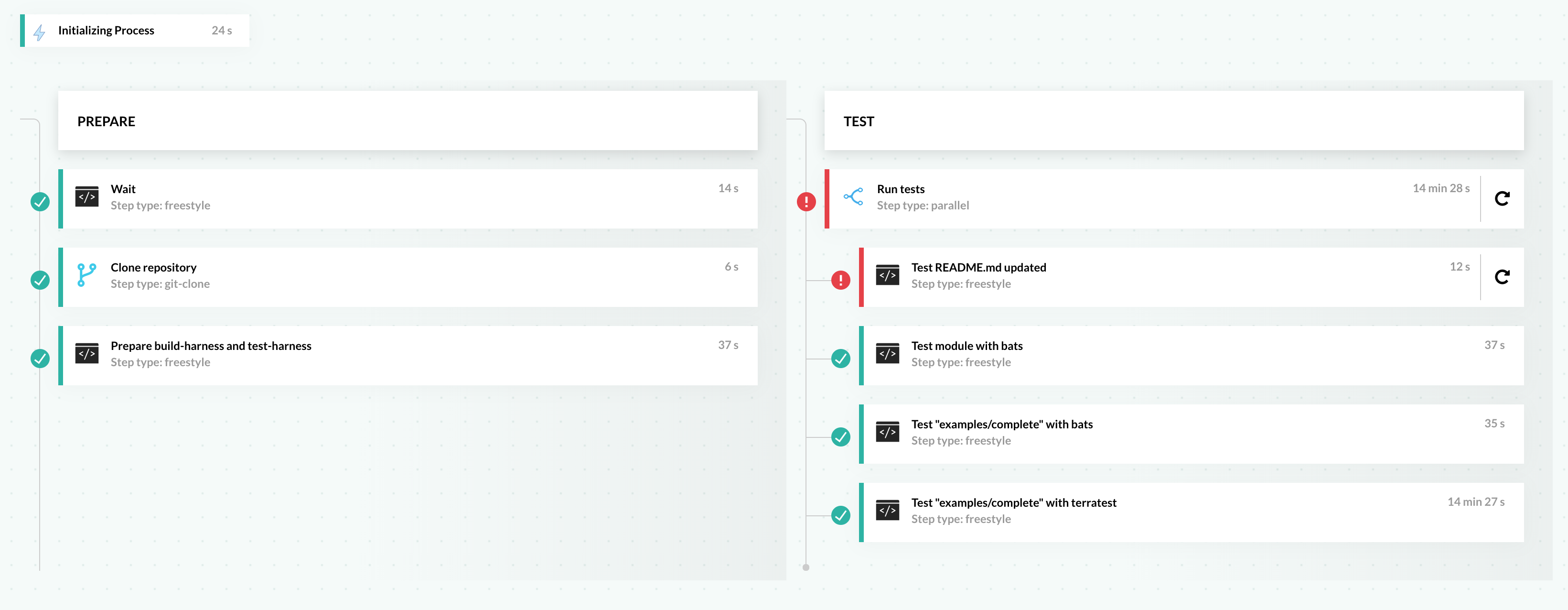Click retry icon for Test README.md updated
This screenshot has width=1568, height=610.
1502,277
